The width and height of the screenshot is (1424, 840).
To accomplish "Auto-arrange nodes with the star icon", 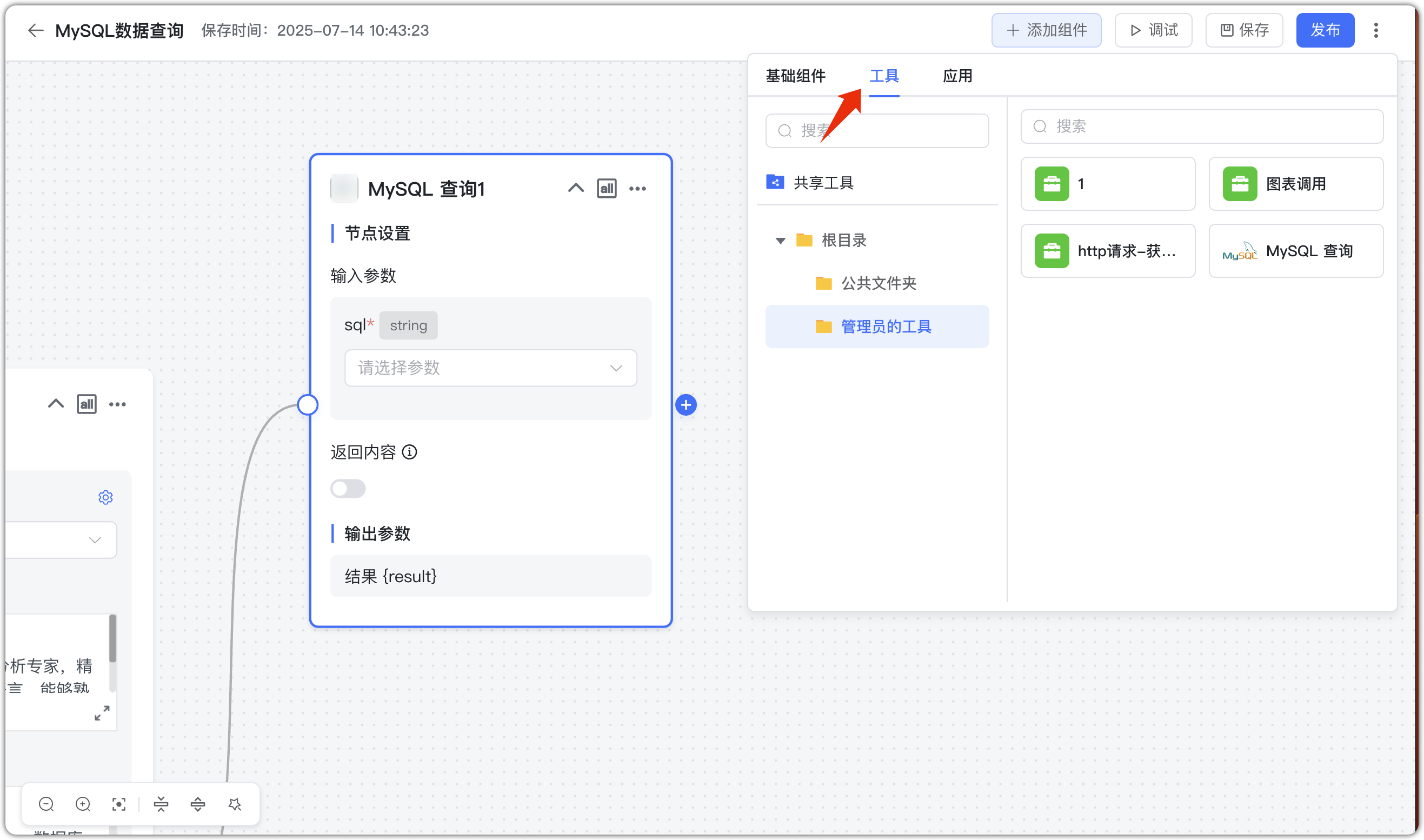I will tap(234, 804).
